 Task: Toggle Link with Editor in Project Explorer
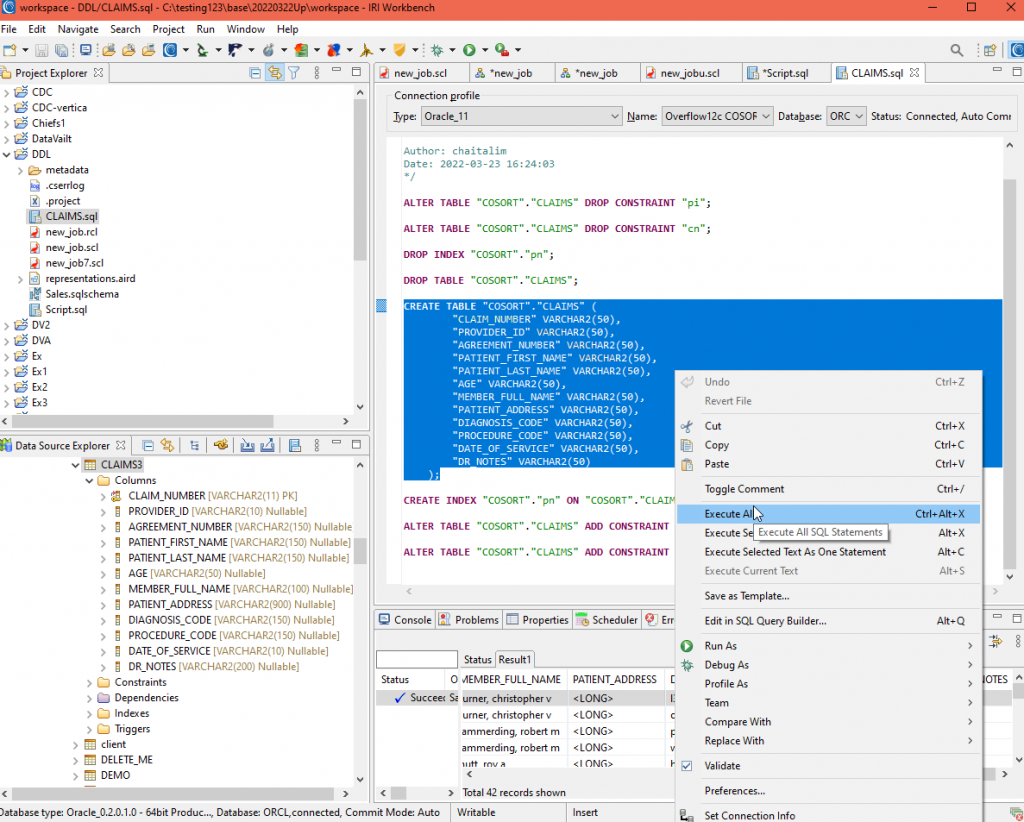coord(274,73)
